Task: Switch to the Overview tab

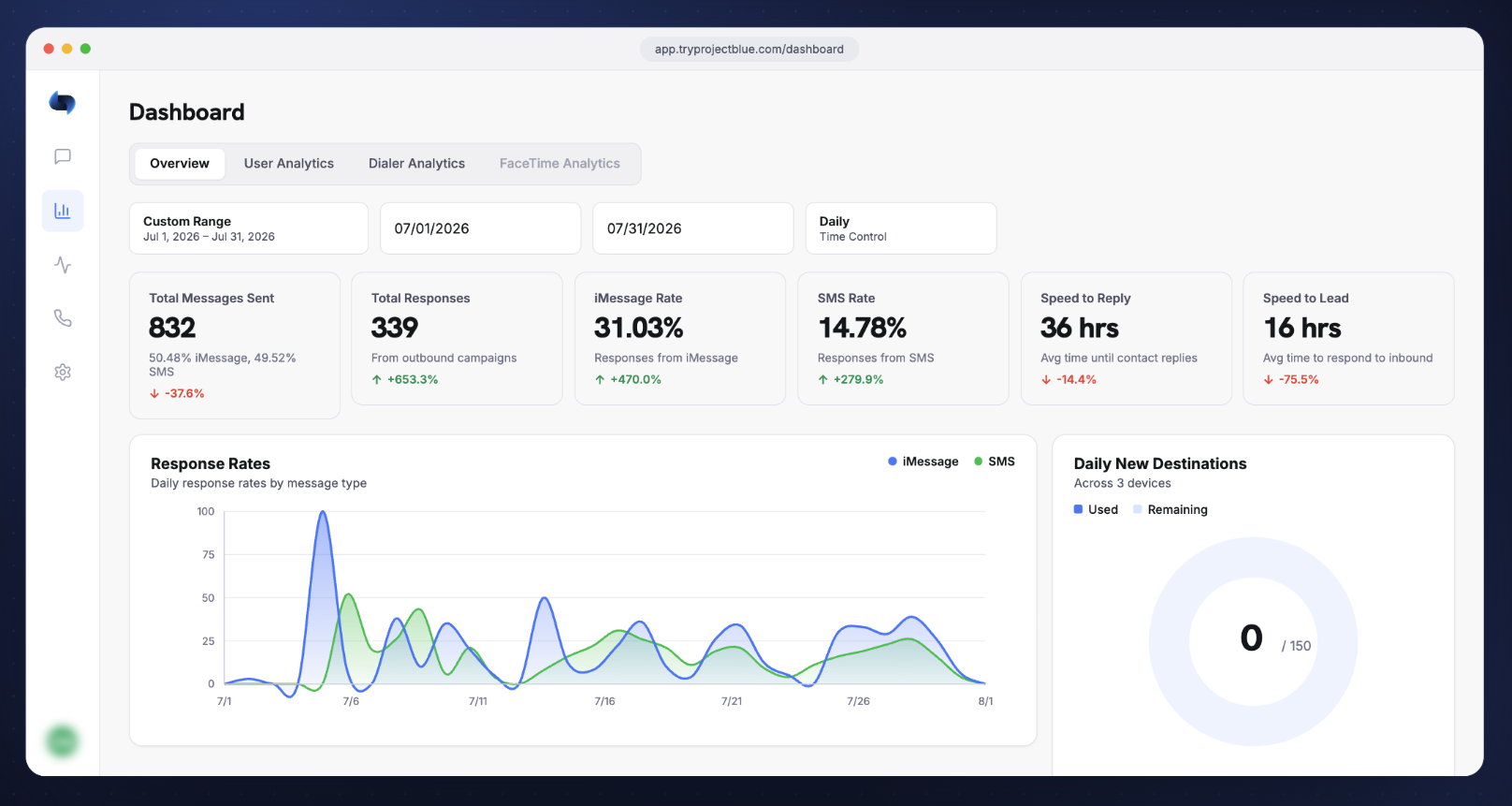Action: tap(180, 164)
